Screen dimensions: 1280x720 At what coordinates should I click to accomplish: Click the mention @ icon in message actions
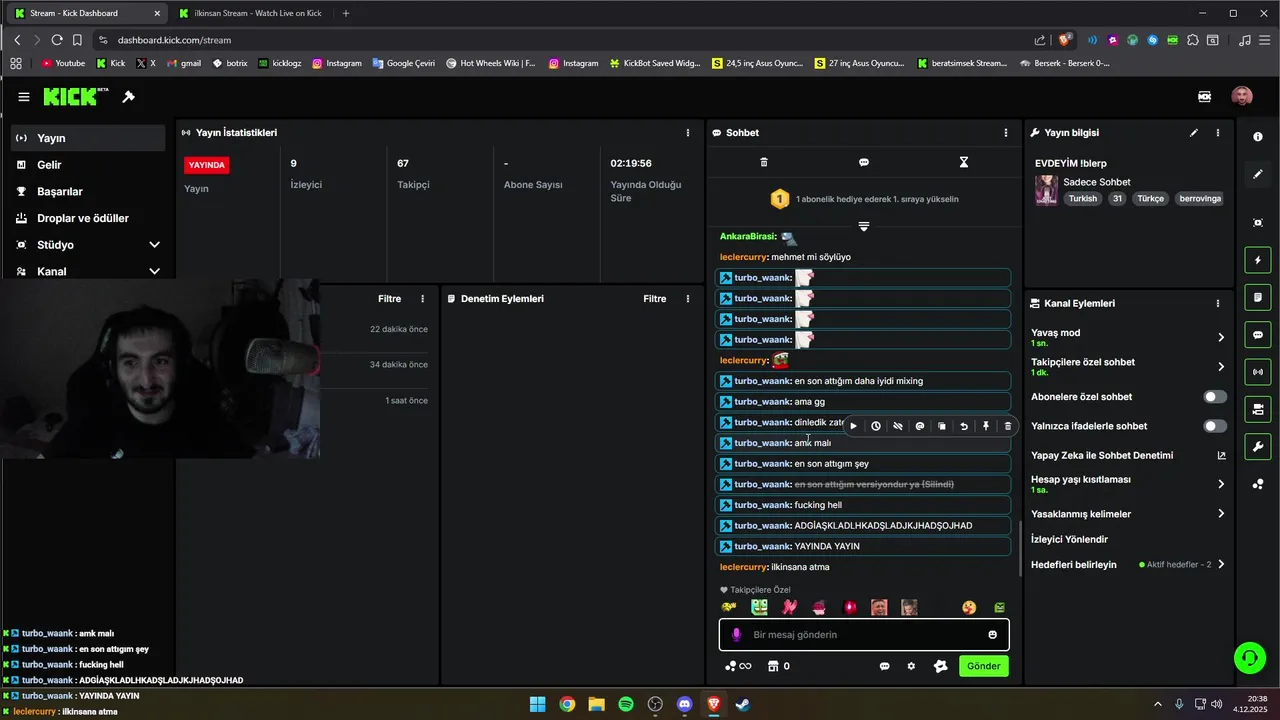(920, 426)
